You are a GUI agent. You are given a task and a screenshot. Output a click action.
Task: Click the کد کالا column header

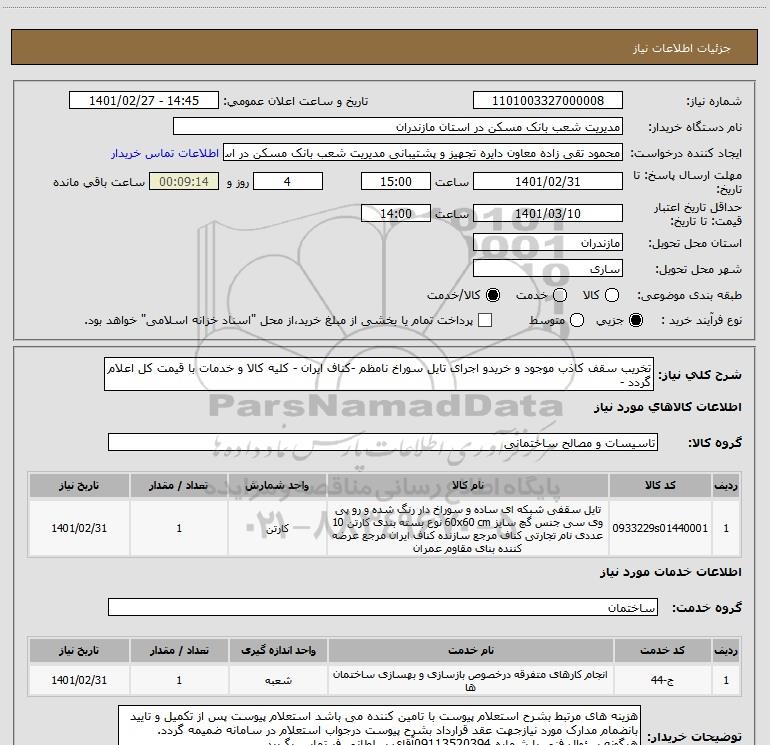(x=660, y=485)
